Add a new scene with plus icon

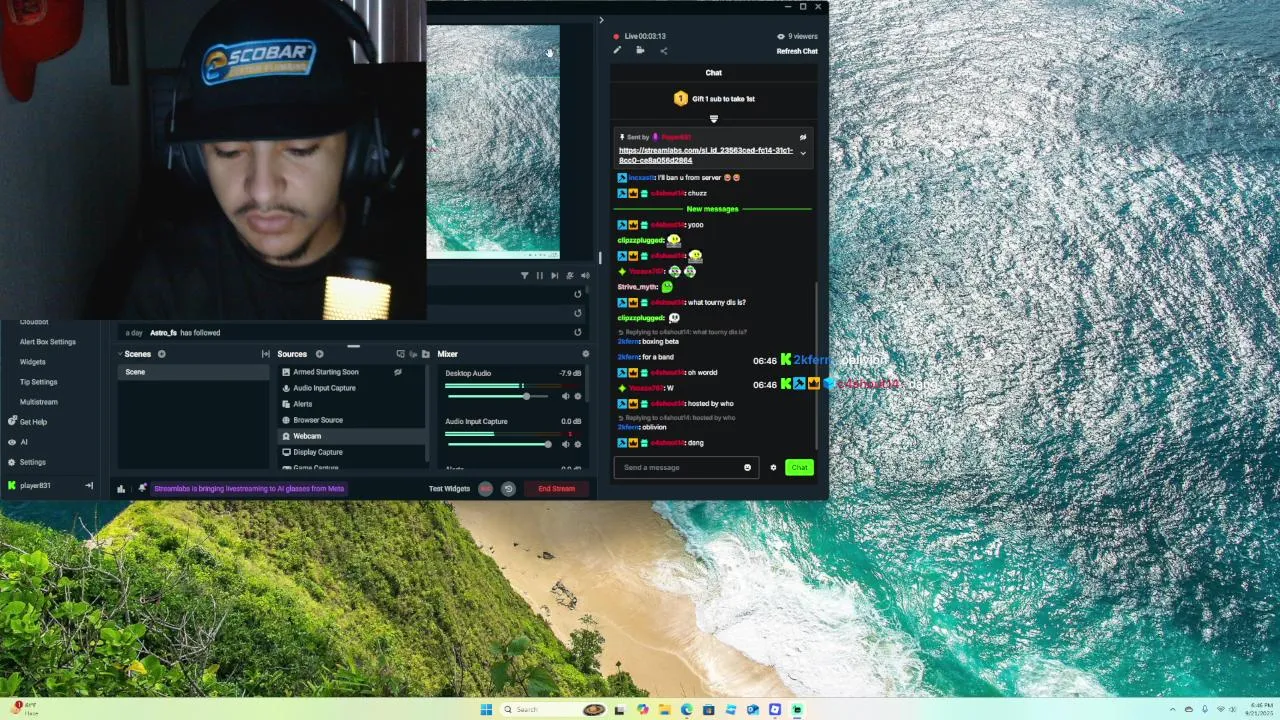(161, 354)
